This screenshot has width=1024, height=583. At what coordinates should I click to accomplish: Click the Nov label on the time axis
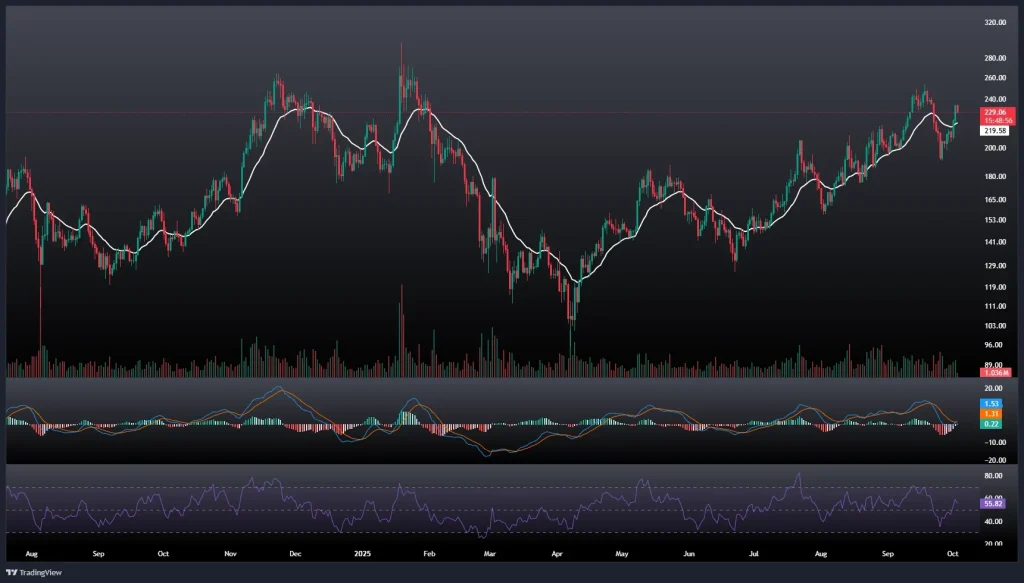click(231, 552)
